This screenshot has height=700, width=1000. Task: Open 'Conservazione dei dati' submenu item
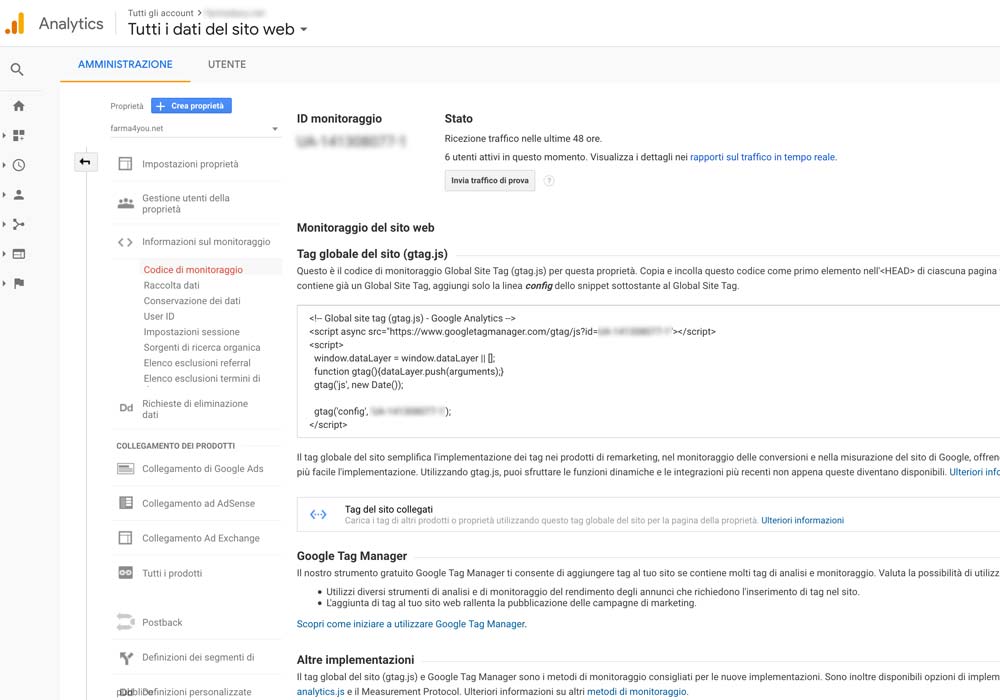coord(192,301)
